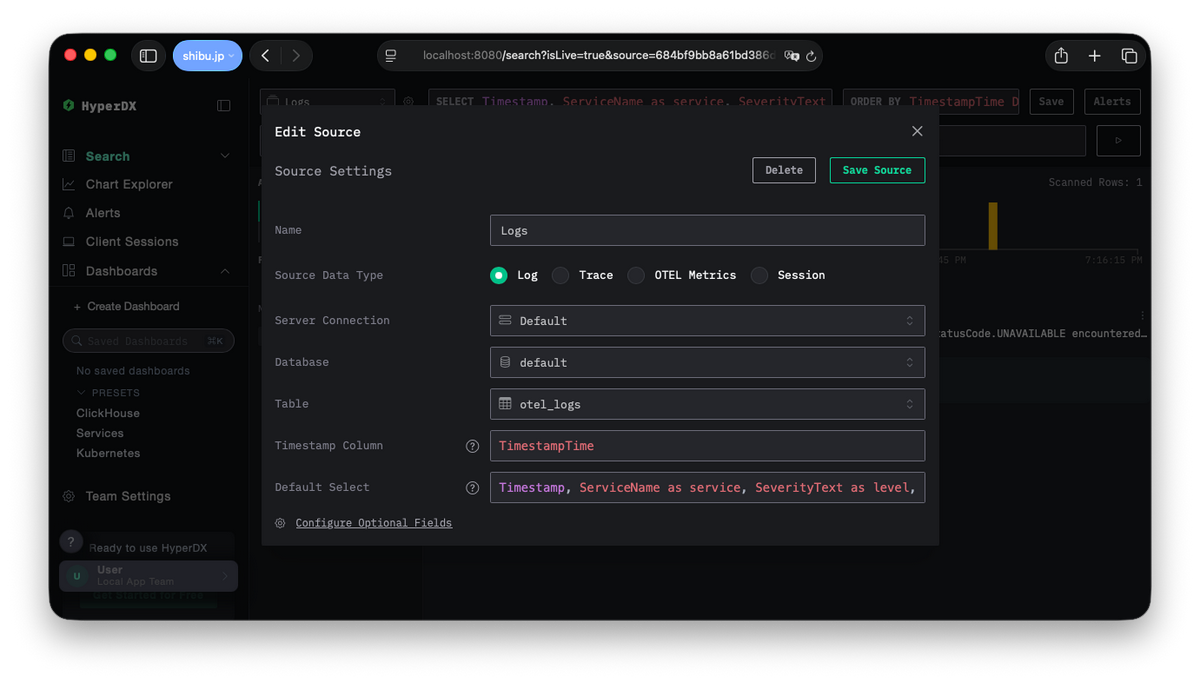Click the Search nav icon in sidebar
The image size is (1200, 685).
pyautogui.click(x=68, y=156)
